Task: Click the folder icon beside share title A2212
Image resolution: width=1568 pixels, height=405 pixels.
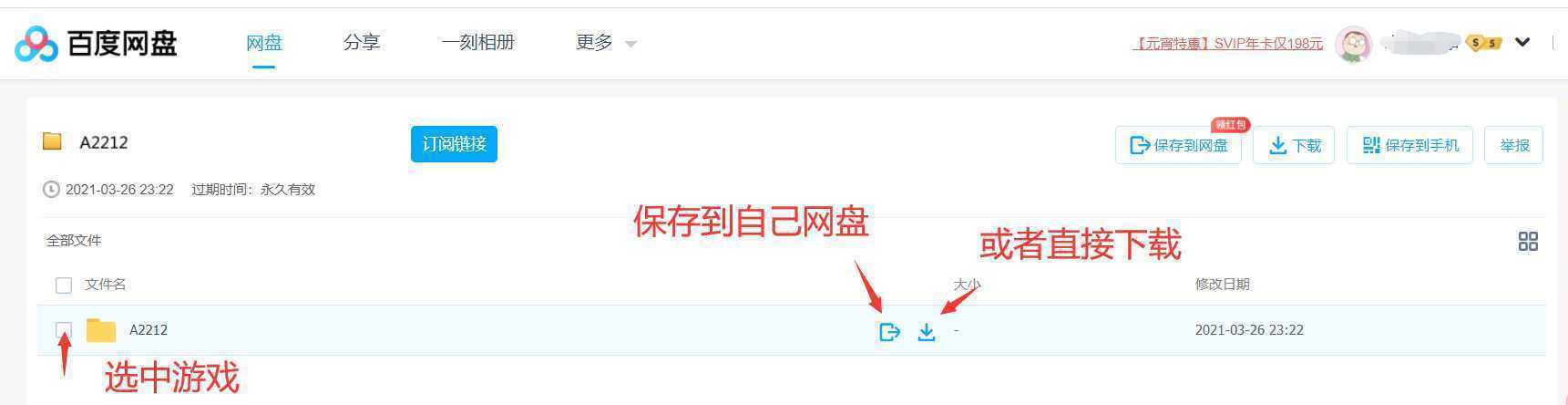Action: coord(53,141)
